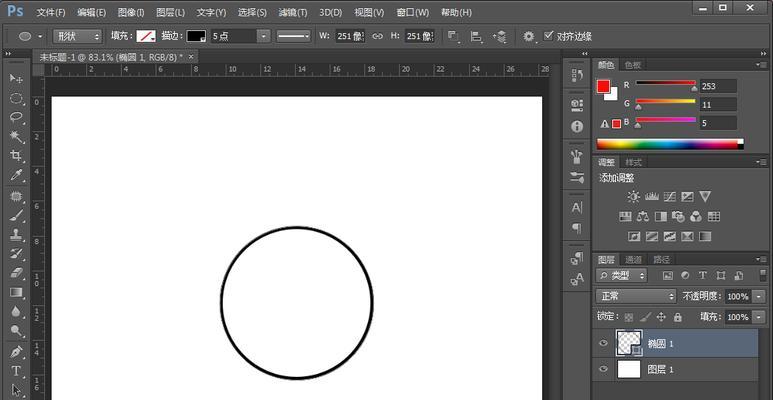Open the Character panel icon

[577, 208]
